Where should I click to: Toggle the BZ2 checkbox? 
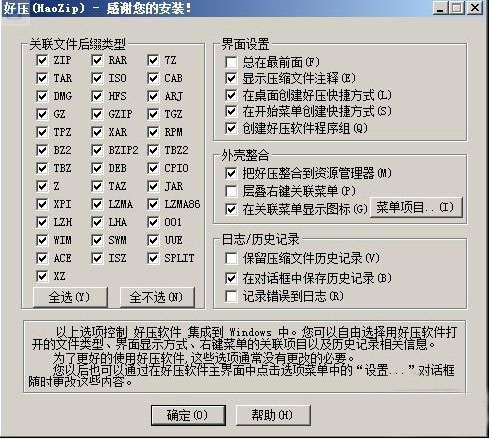42,150
